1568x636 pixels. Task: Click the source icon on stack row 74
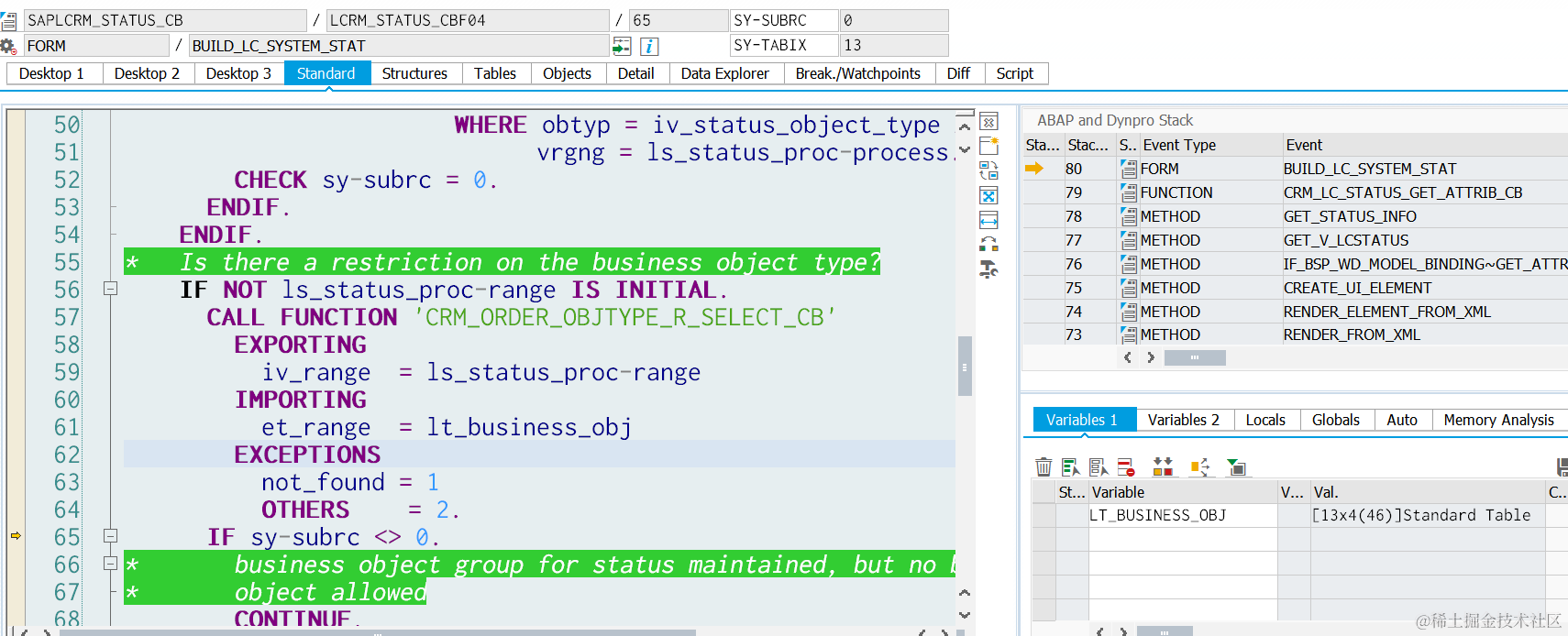coord(1129,312)
